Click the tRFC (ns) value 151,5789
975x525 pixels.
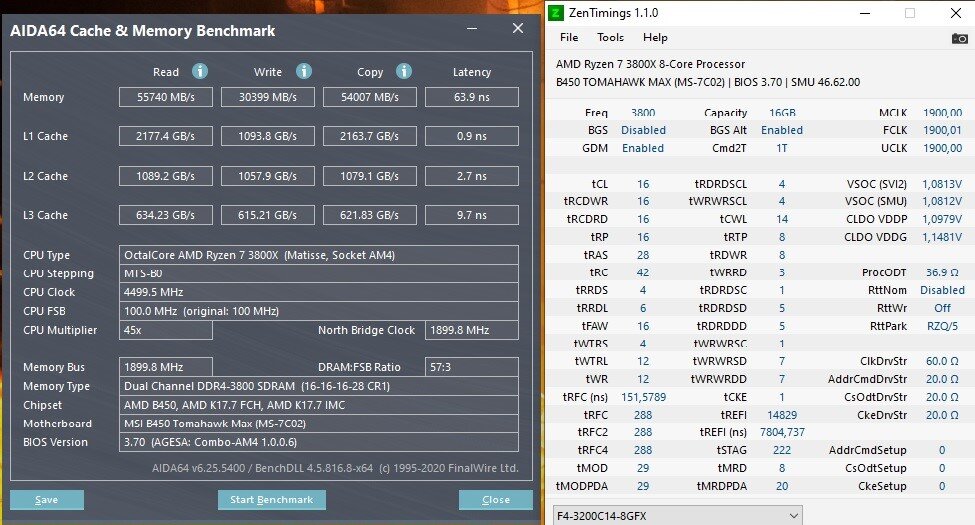click(x=644, y=397)
